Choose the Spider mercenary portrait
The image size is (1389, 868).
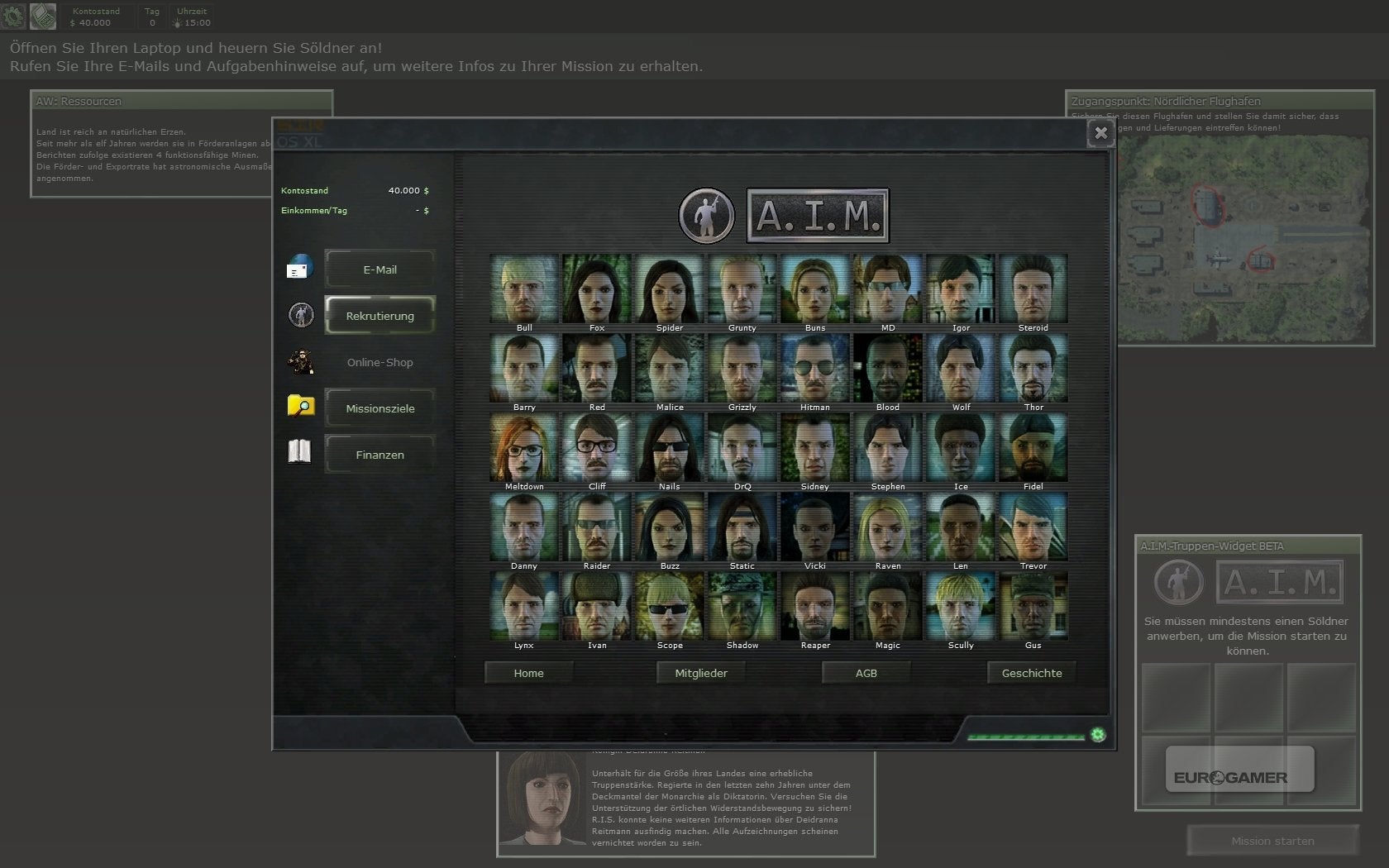point(670,289)
